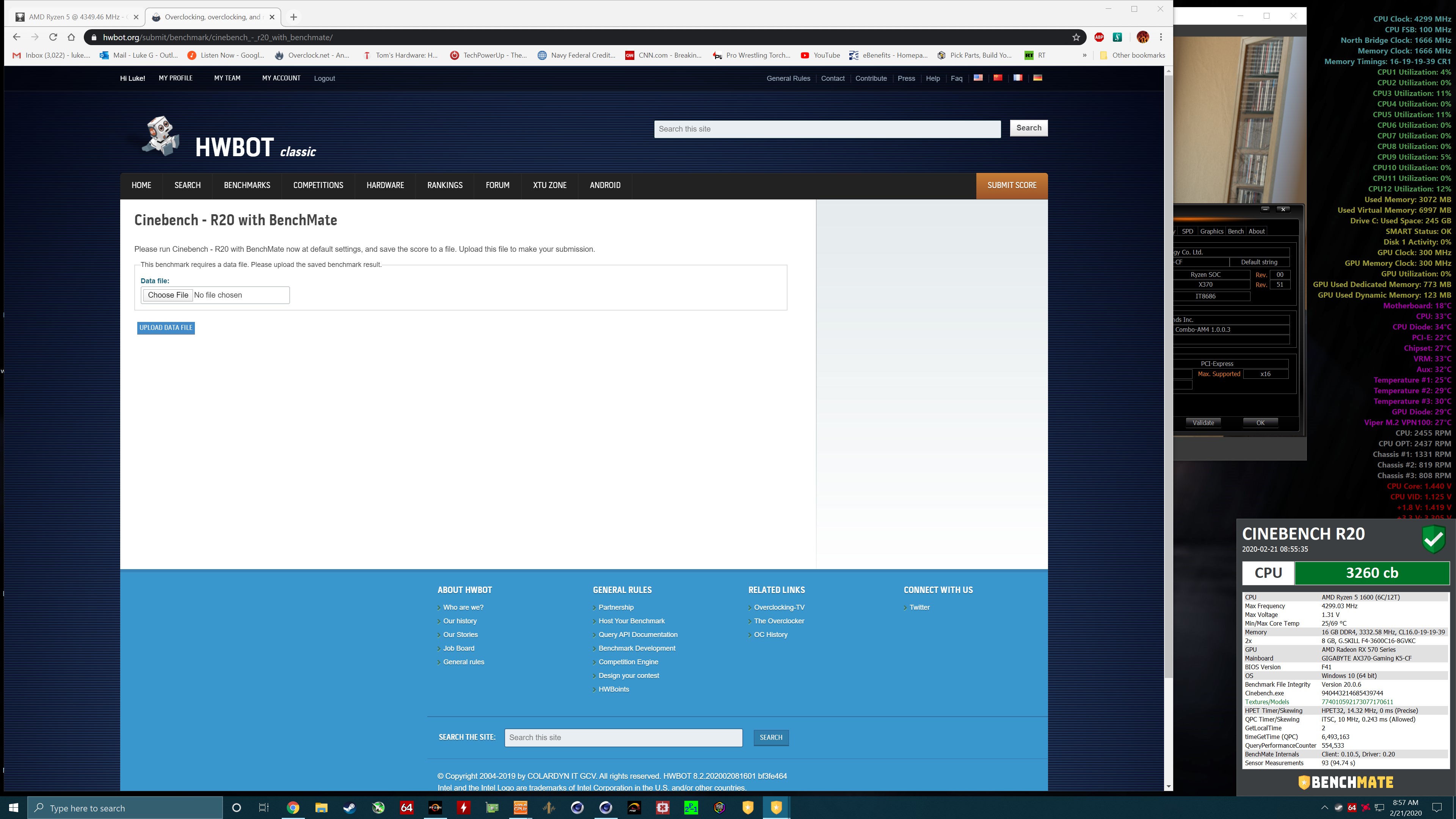
Task: Open Steam from the taskbar
Action: (x=349, y=808)
